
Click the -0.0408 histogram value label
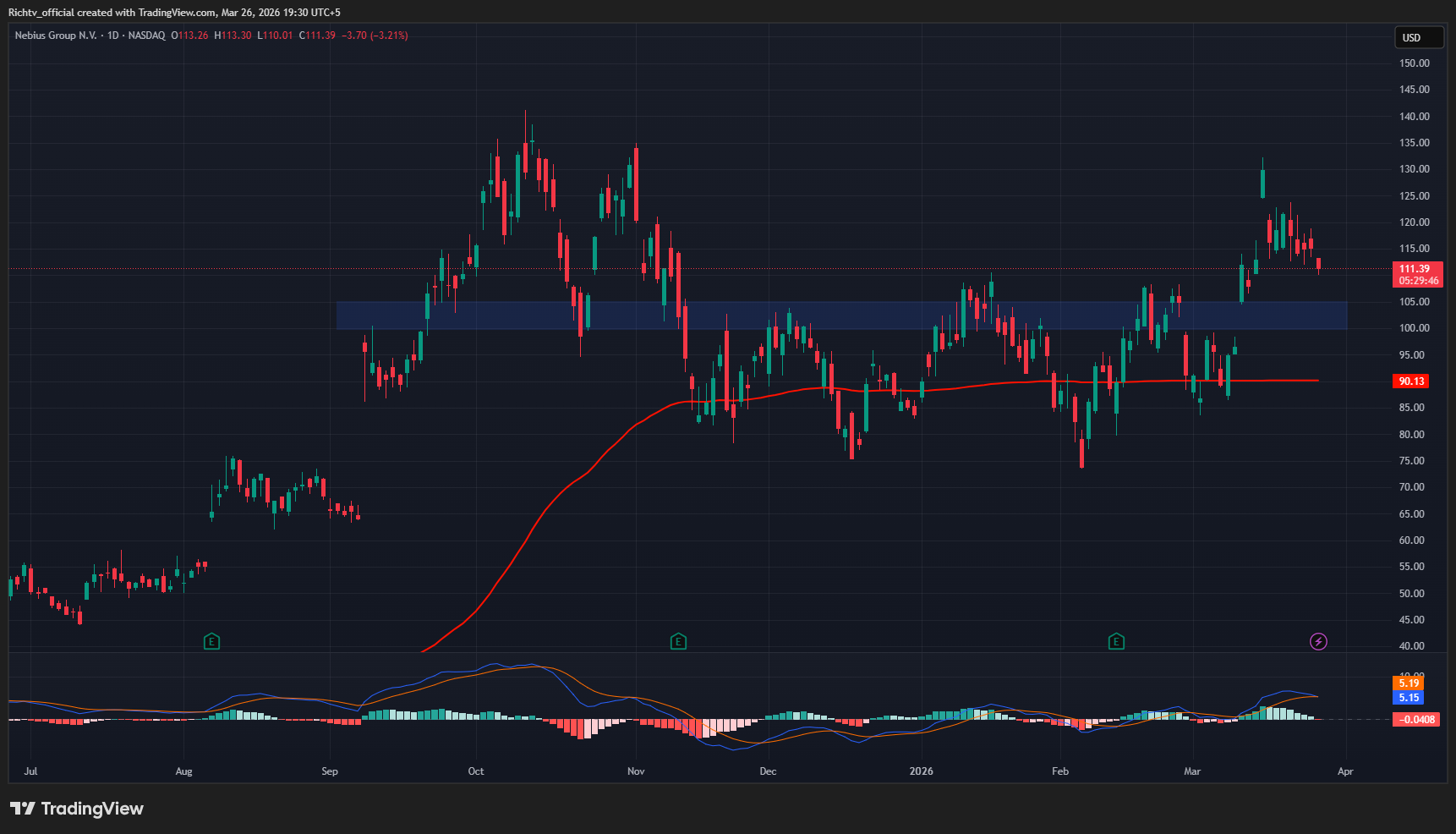click(x=1416, y=720)
